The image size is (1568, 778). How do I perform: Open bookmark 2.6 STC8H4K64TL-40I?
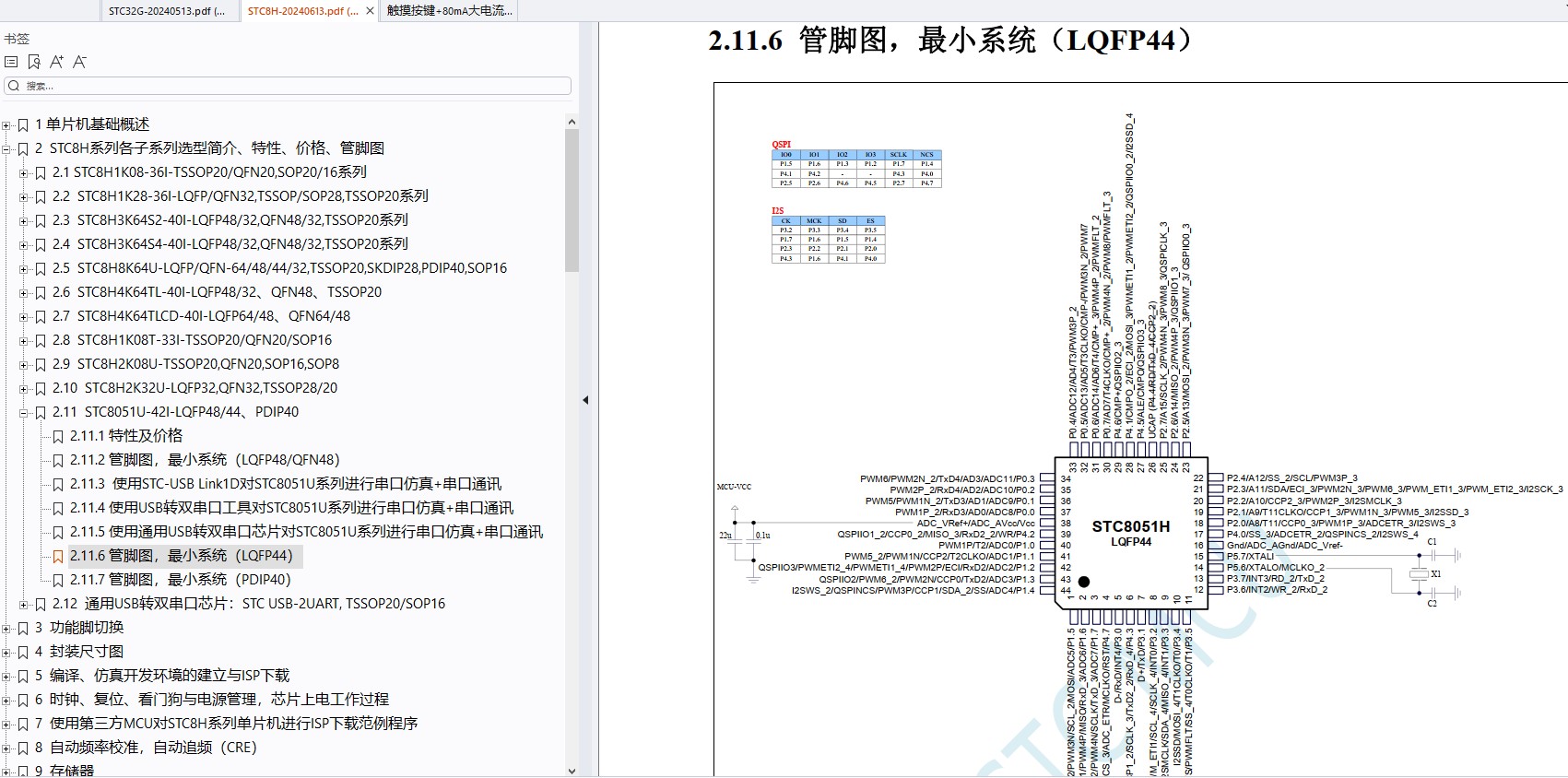217,292
